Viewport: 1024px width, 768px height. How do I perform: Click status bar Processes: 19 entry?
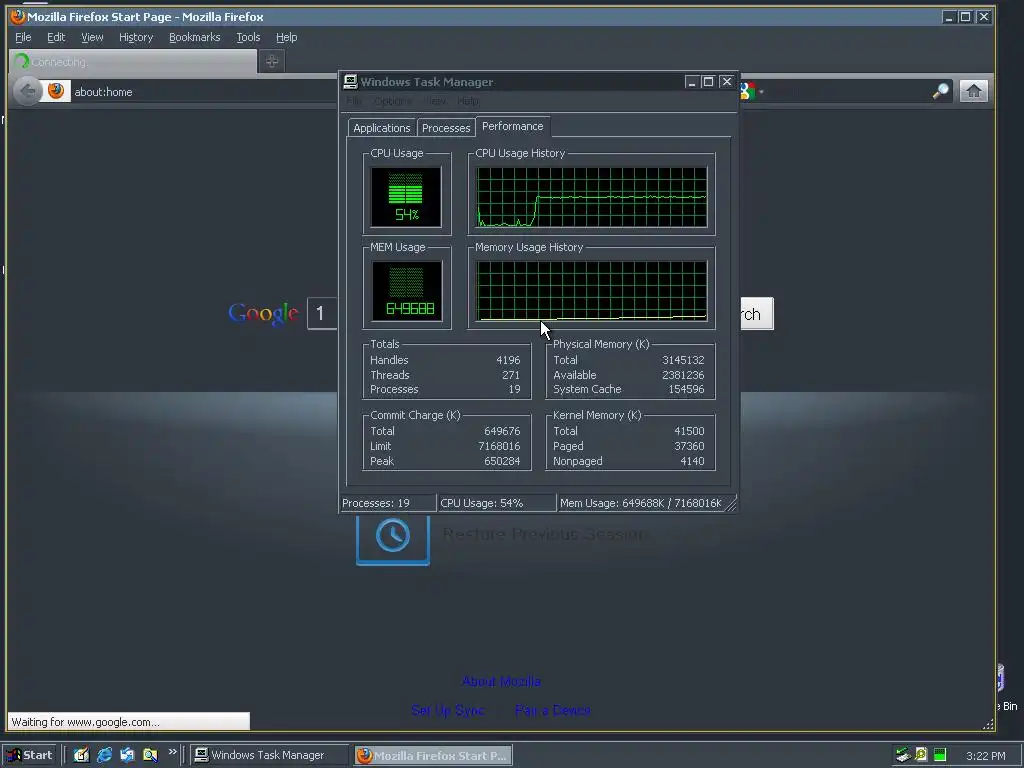click(x=388, y=503)
